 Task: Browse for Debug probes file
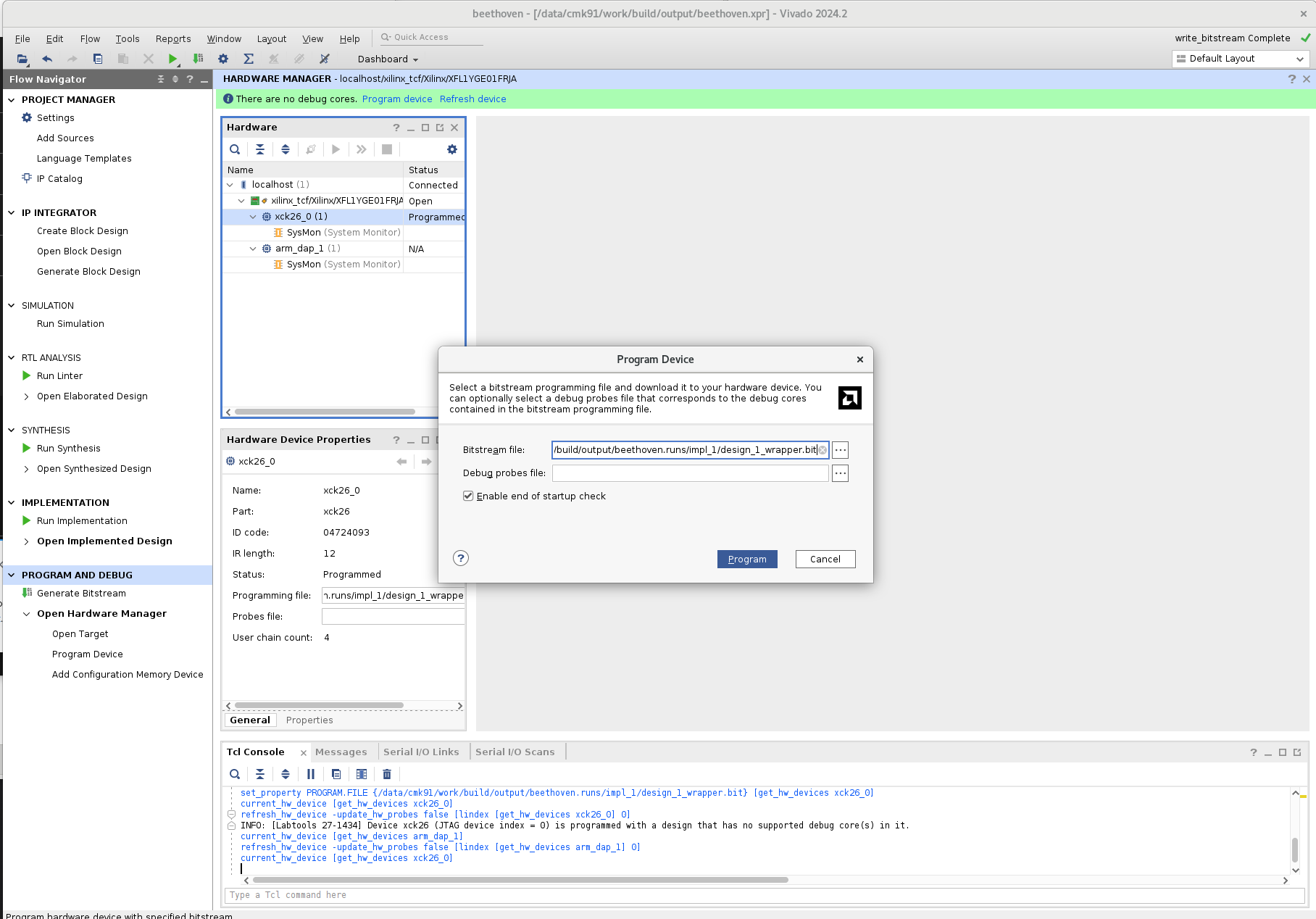[x=841, y=473]
